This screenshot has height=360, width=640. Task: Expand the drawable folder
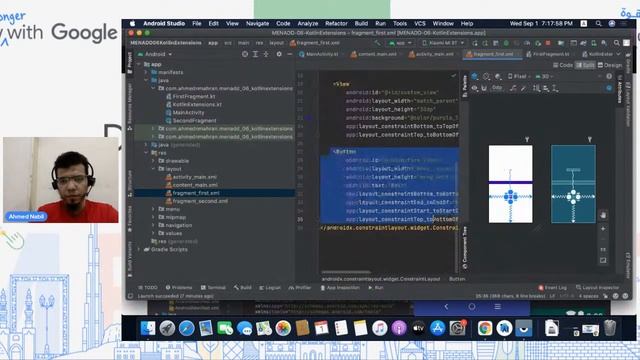(x=153, y=160)
